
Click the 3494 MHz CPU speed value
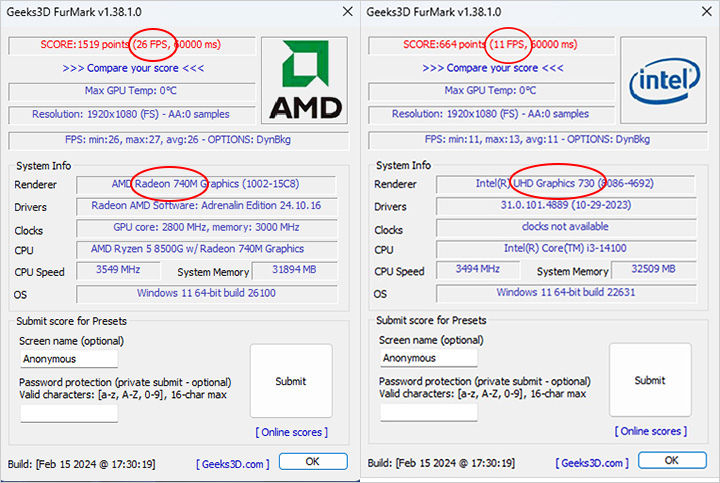478,270
